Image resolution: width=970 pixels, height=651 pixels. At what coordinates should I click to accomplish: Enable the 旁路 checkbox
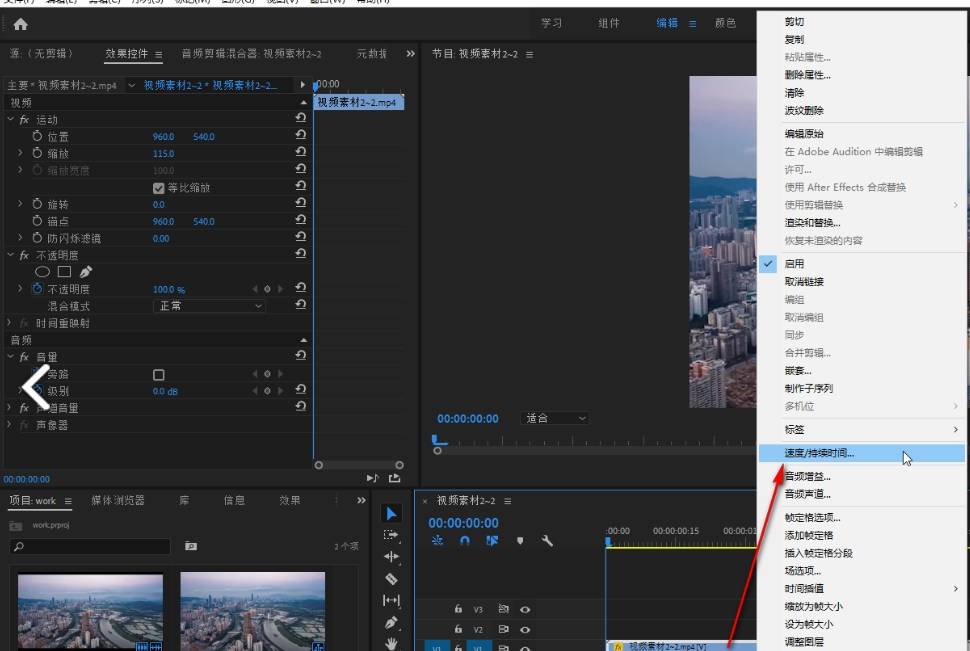pyautogui.click(x=158, y=374)
